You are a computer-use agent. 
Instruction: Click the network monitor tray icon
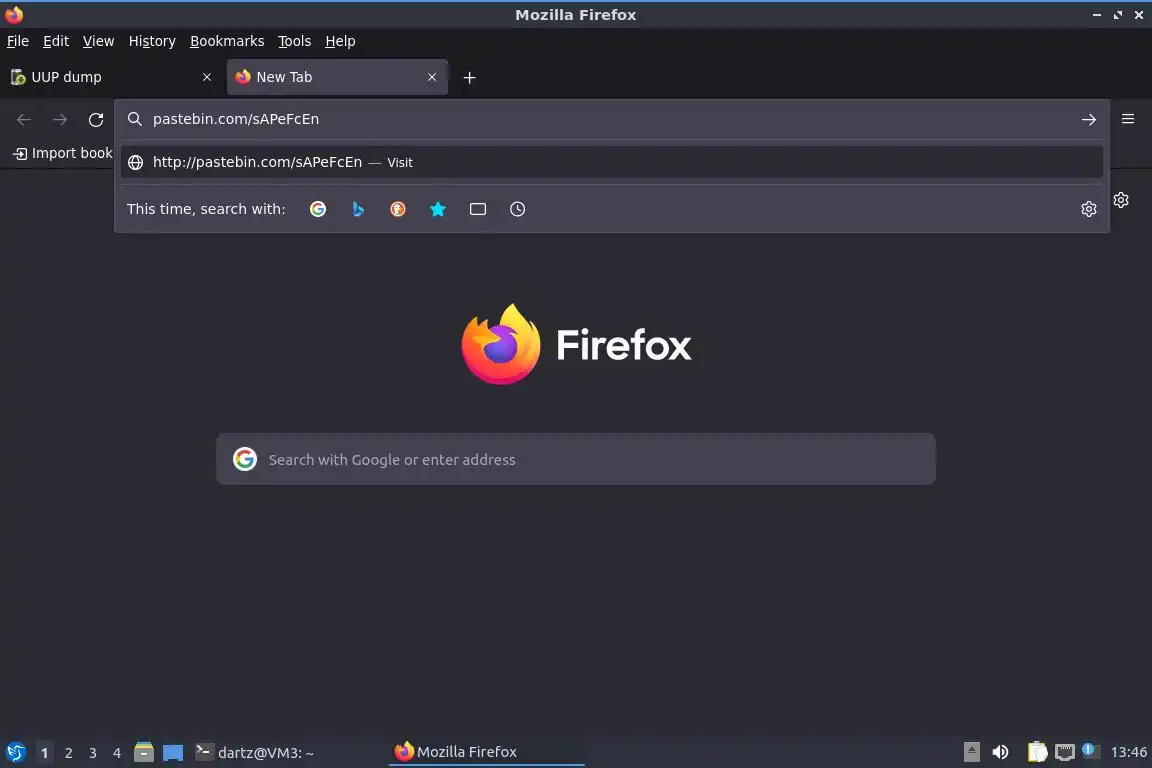coord(1065,752)
